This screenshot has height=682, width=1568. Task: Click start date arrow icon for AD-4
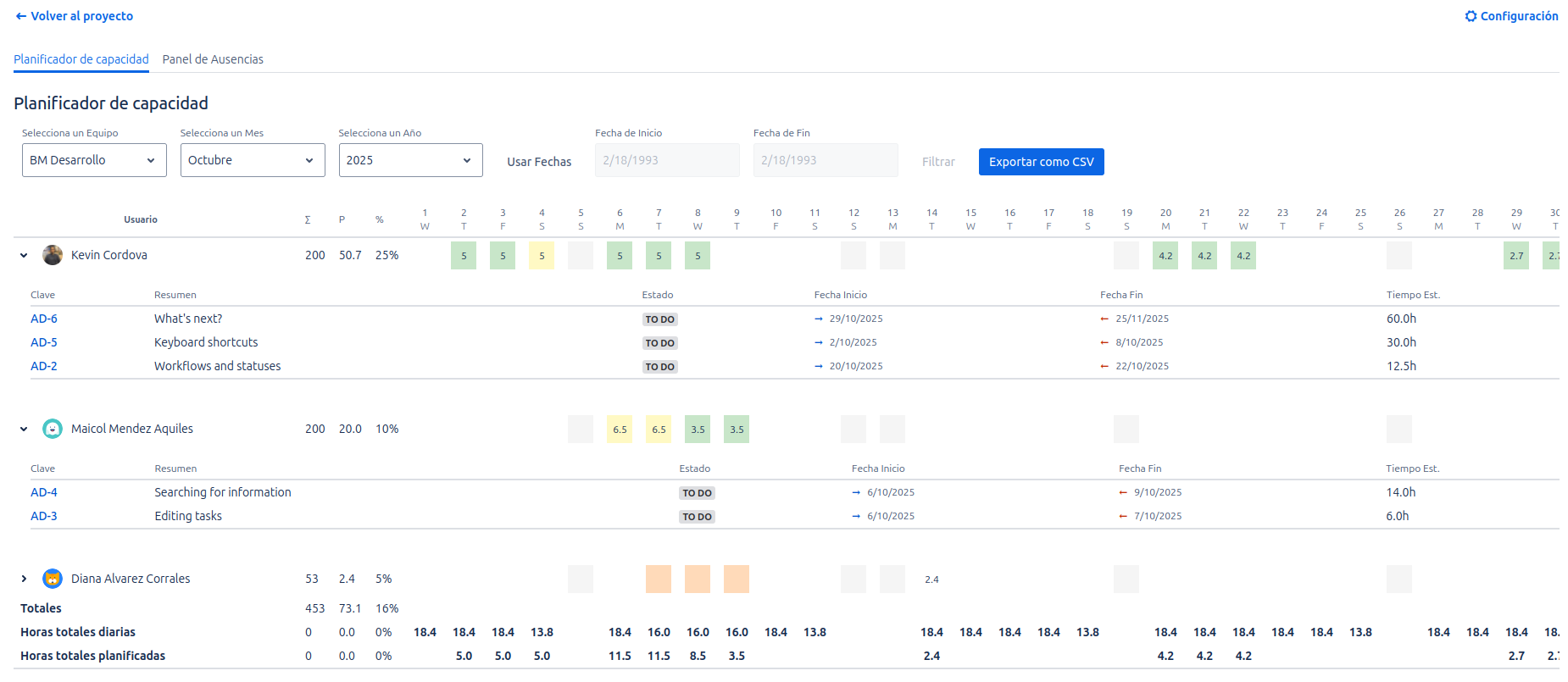click(856, 493)
